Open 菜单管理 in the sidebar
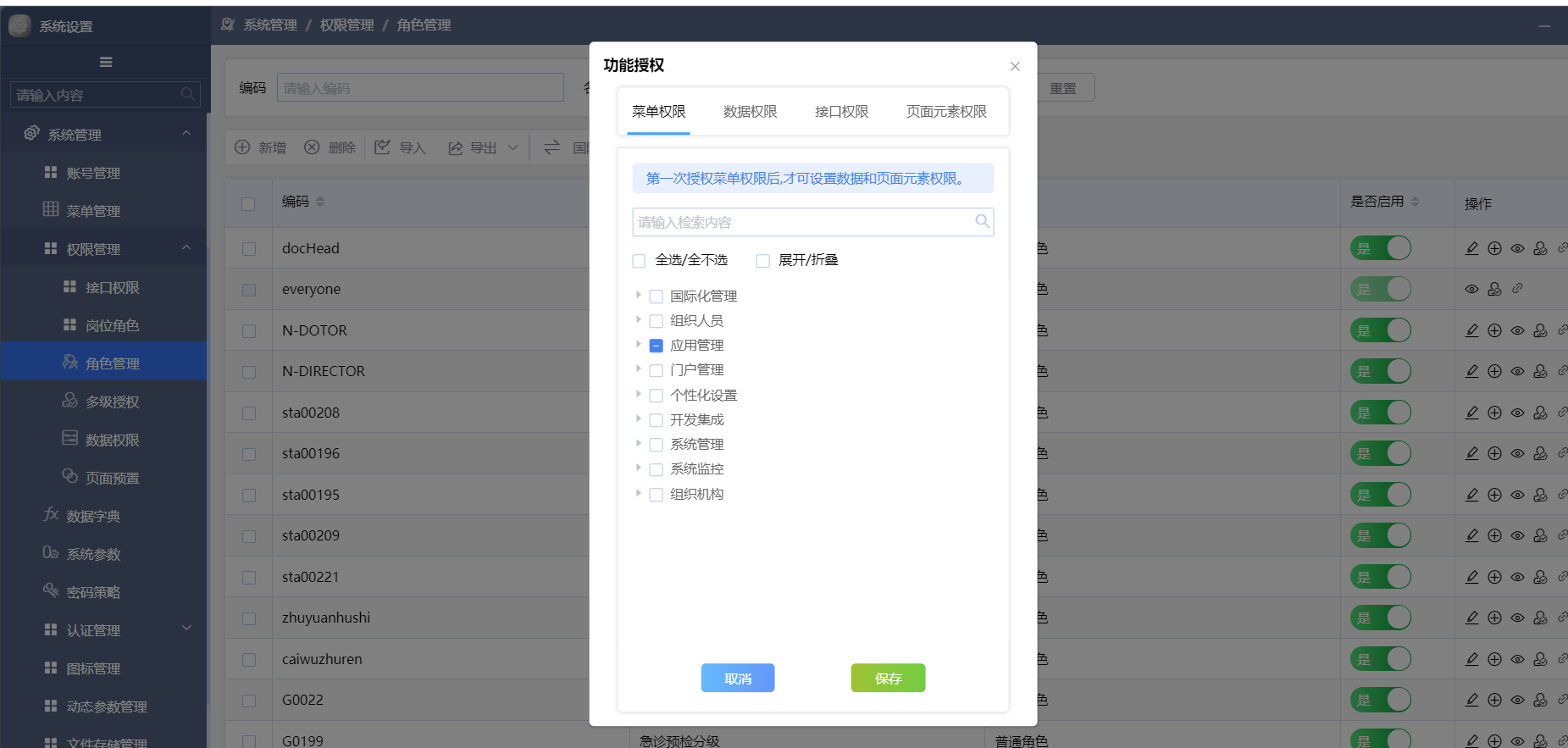1568x748 pixels. [x=103, y=211]
